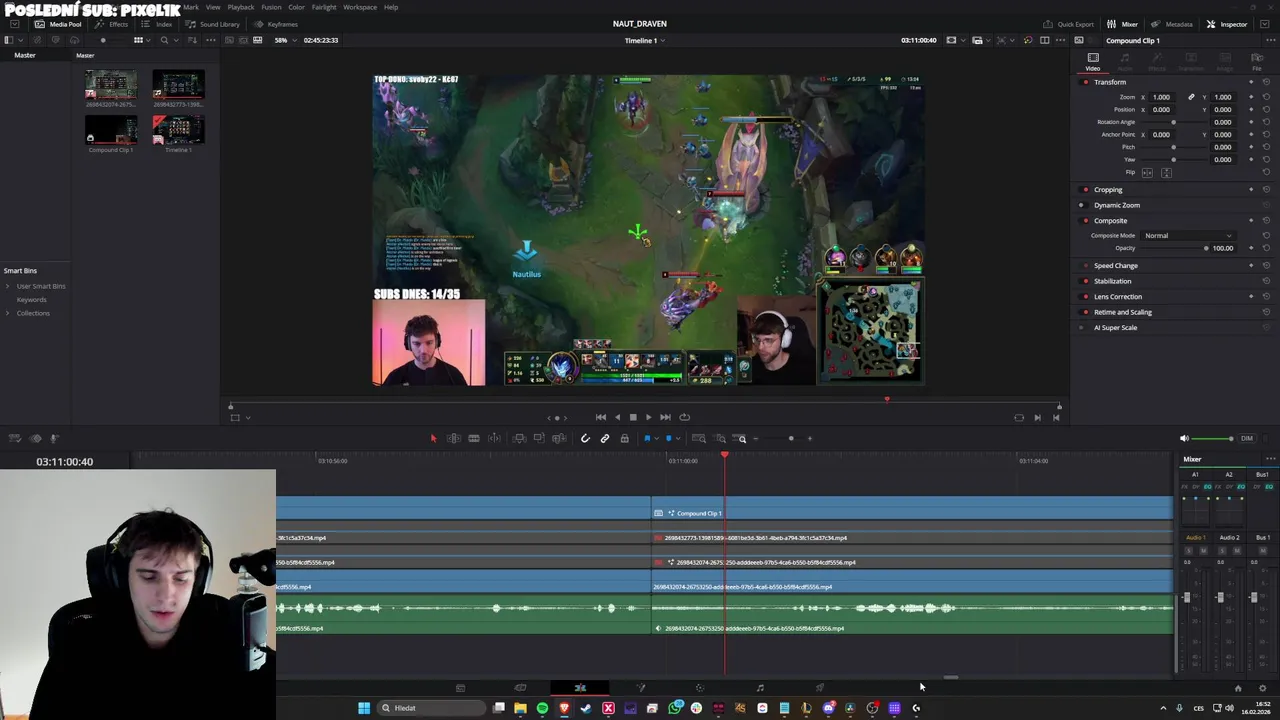Toggle the Retime and Scaling switch
This screenshot has width=1280, height=720.
coord(1086,312)
